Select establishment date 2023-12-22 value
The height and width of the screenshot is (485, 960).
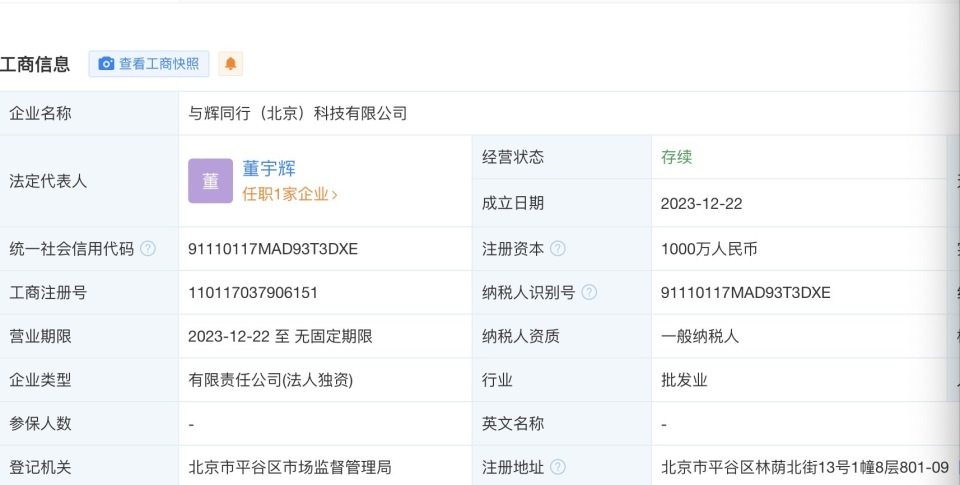(702, 203)
